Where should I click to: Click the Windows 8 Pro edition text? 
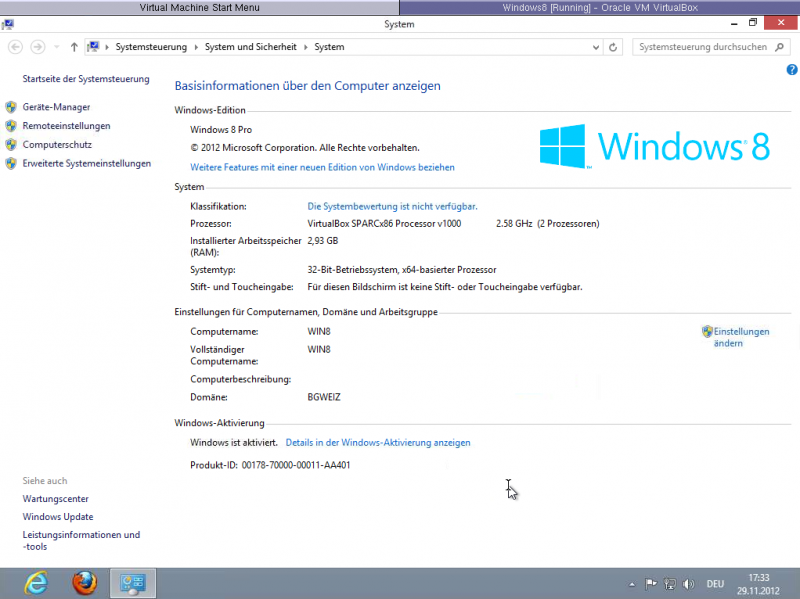221,130
